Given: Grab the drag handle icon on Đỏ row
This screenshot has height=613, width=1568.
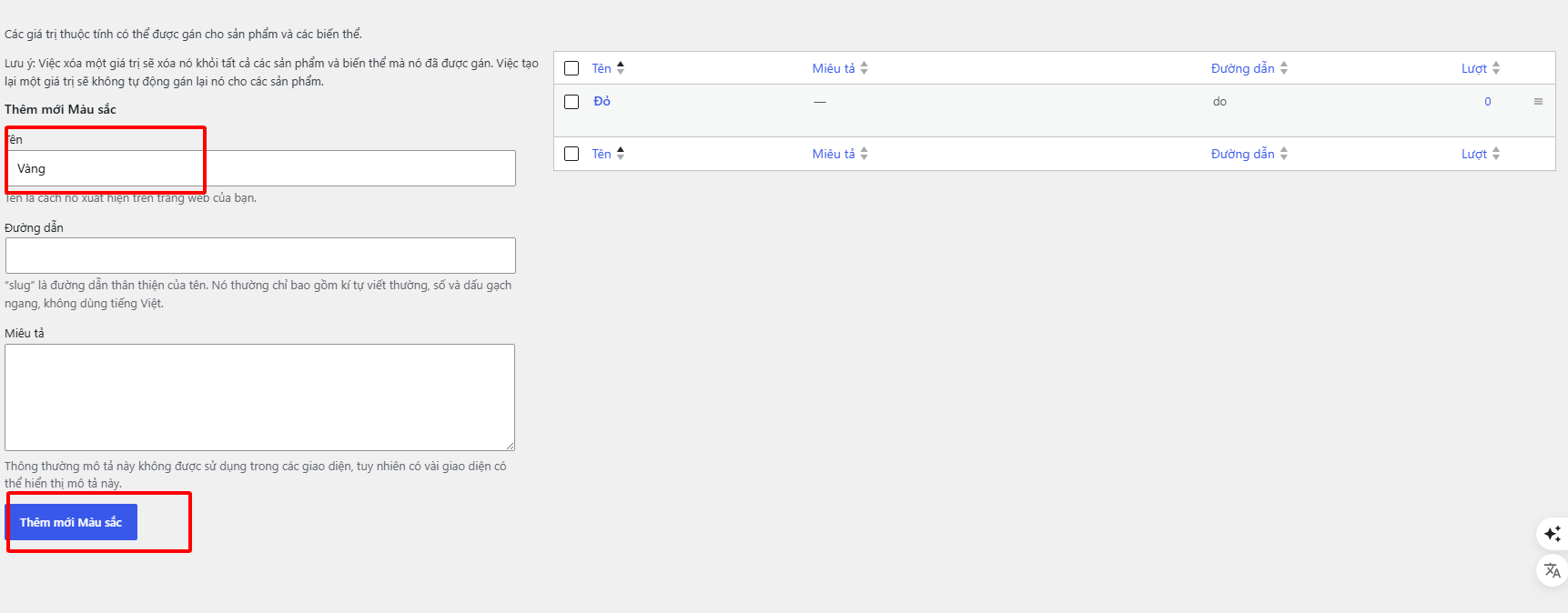Looking at the screenshot, I should point(1538,101).
